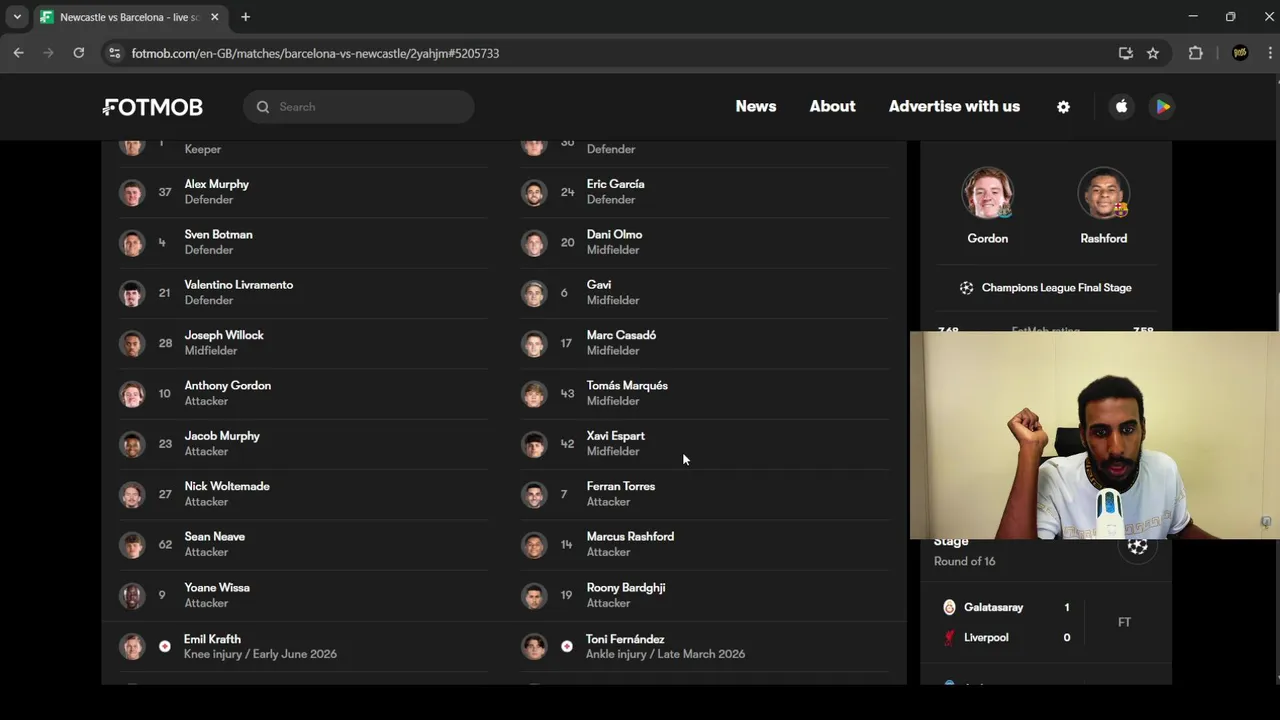Image resolution: width=1280 pixels, height=720 pixels.
Task: Open Gordon's player photo
Action: pyautogui.click(x=987, y=193)
